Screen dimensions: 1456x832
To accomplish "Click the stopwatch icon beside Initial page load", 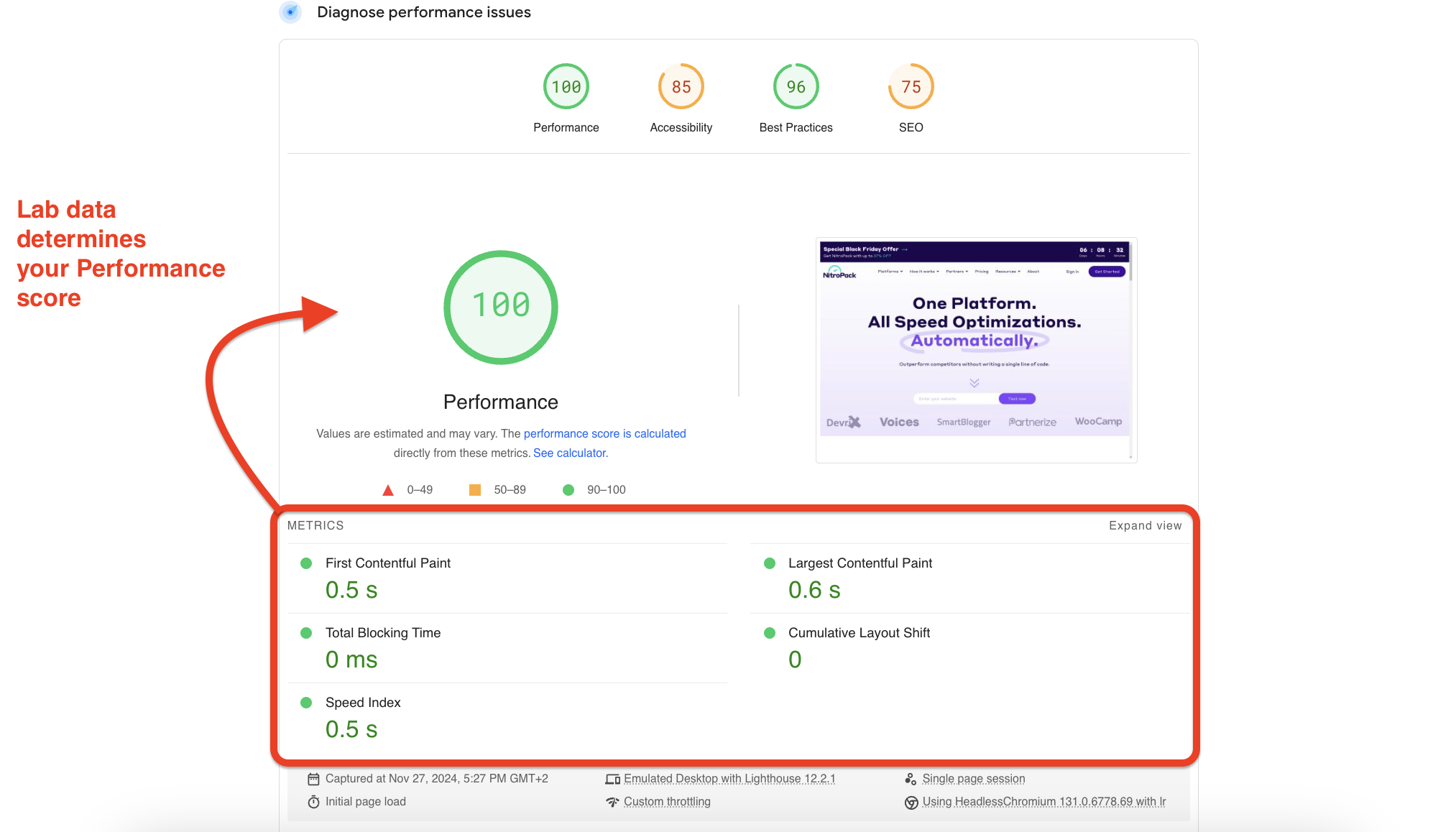I will [313, 802].
